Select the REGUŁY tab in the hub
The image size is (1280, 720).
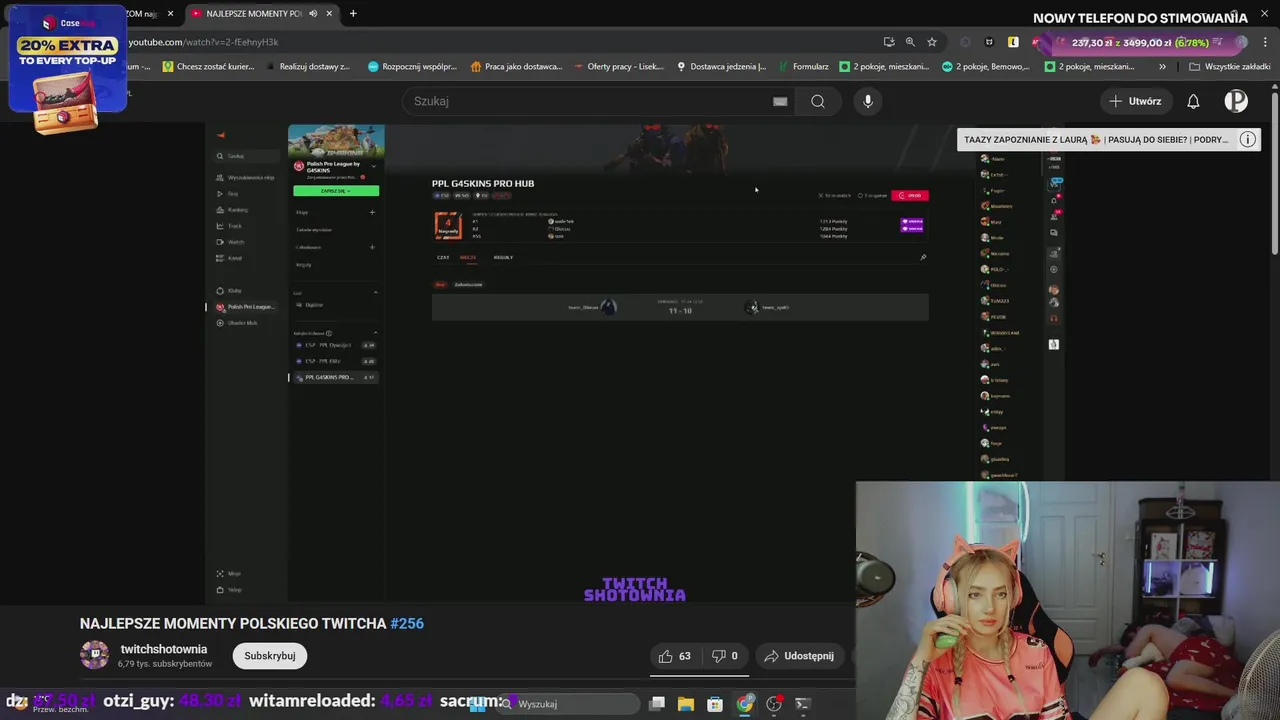[503, 257]
